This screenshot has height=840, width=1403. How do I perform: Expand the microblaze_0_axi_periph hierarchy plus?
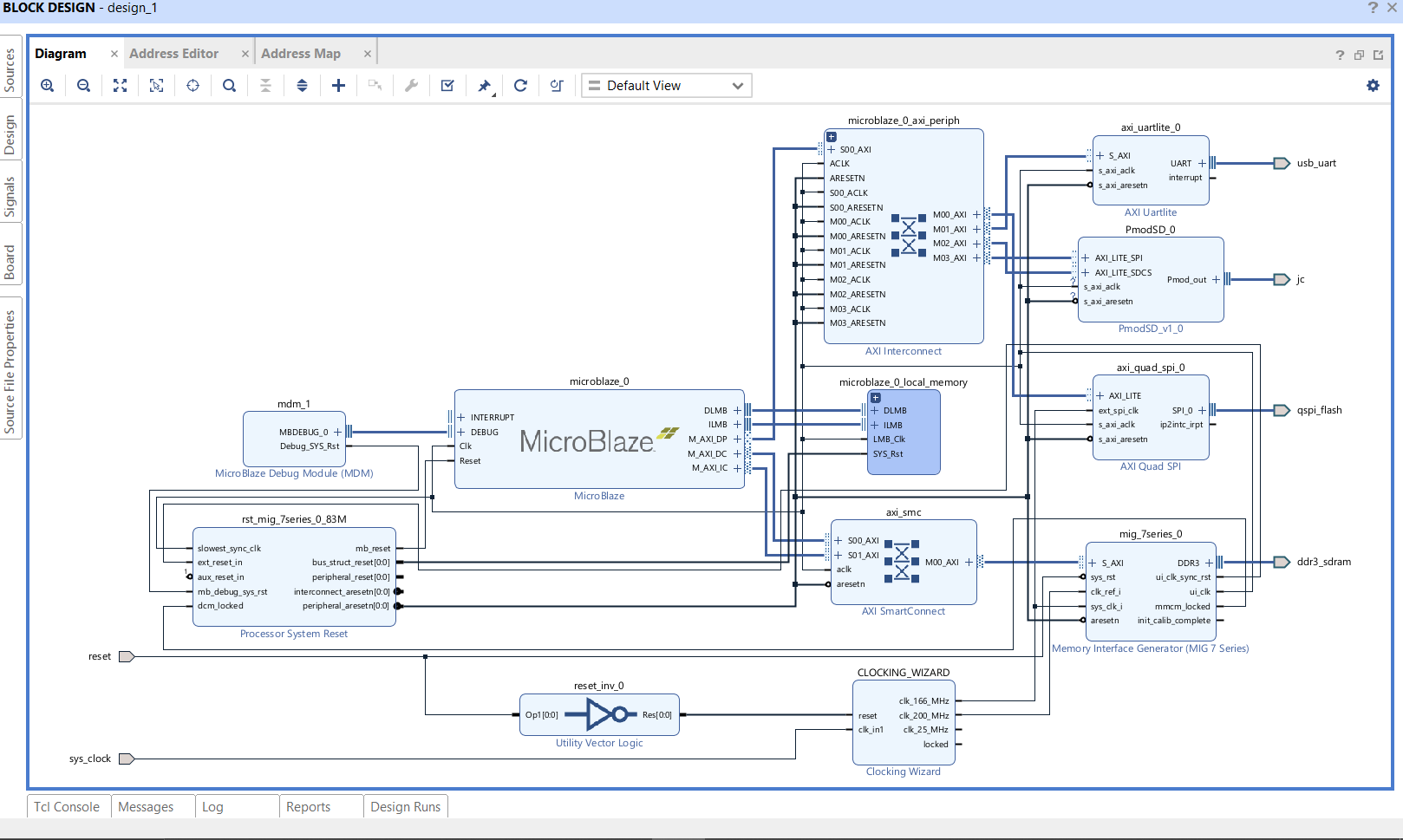(832, 137)
